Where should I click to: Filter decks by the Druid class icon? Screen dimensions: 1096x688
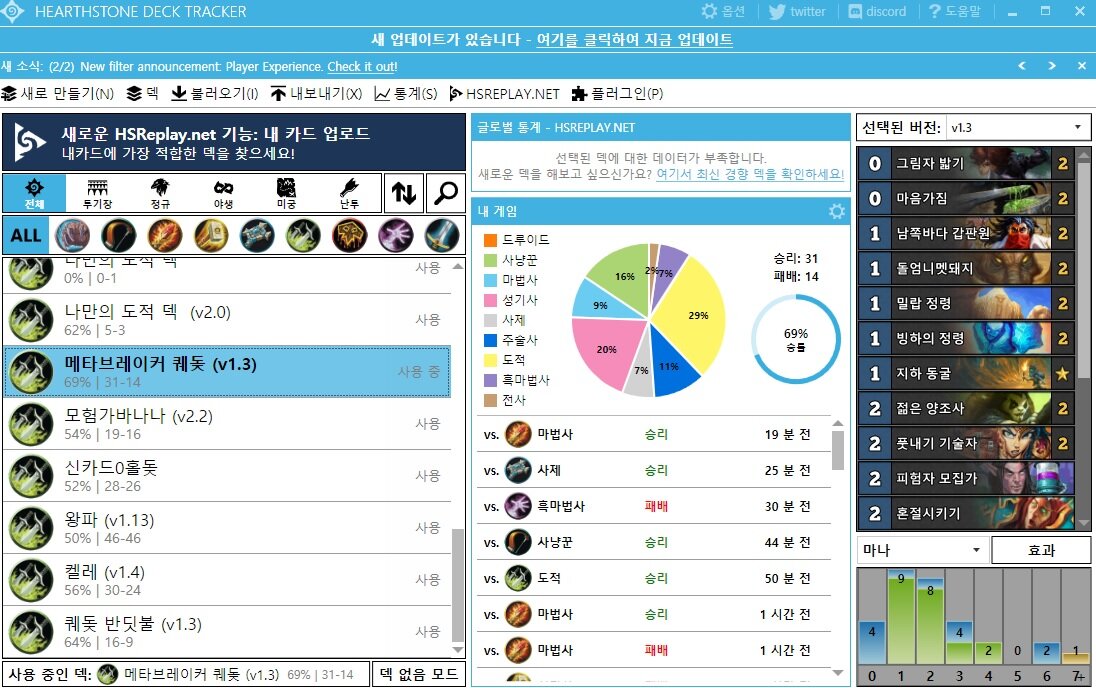(73, 235)
